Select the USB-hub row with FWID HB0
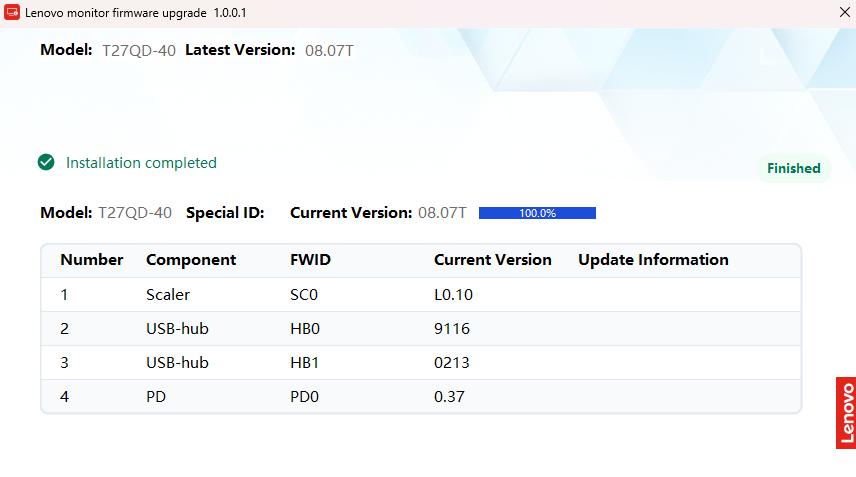Image resolution: width=856 pixels, height=477 pixels. [420, 329]
